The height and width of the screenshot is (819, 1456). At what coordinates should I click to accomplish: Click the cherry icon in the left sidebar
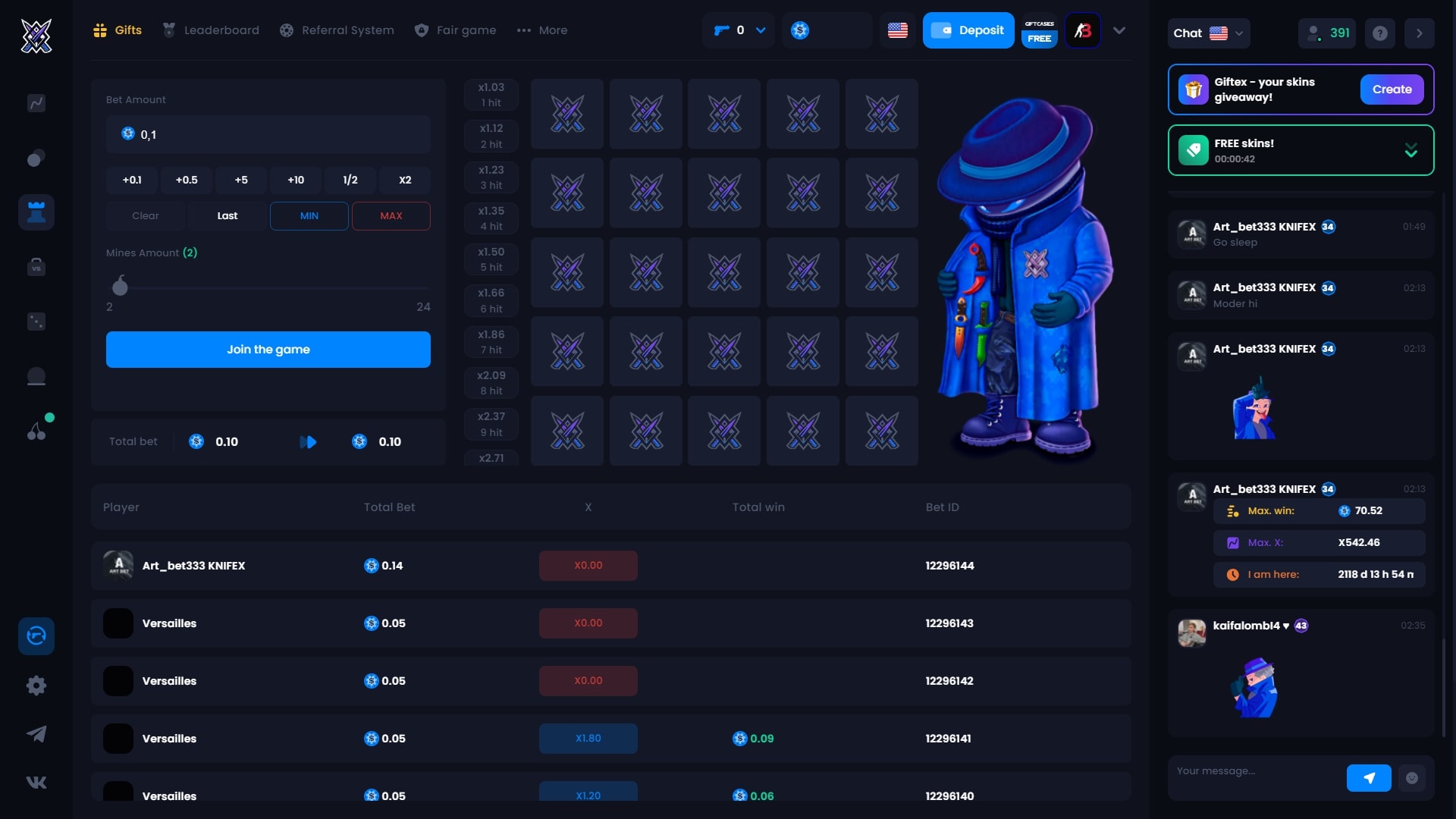coord(36,431)
